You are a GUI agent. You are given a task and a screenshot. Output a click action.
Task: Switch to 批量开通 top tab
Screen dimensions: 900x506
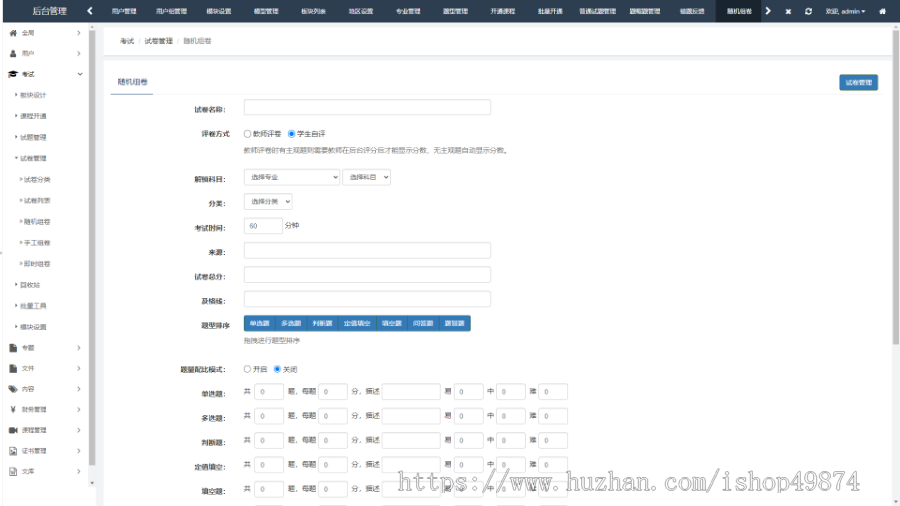click(550, 11)
